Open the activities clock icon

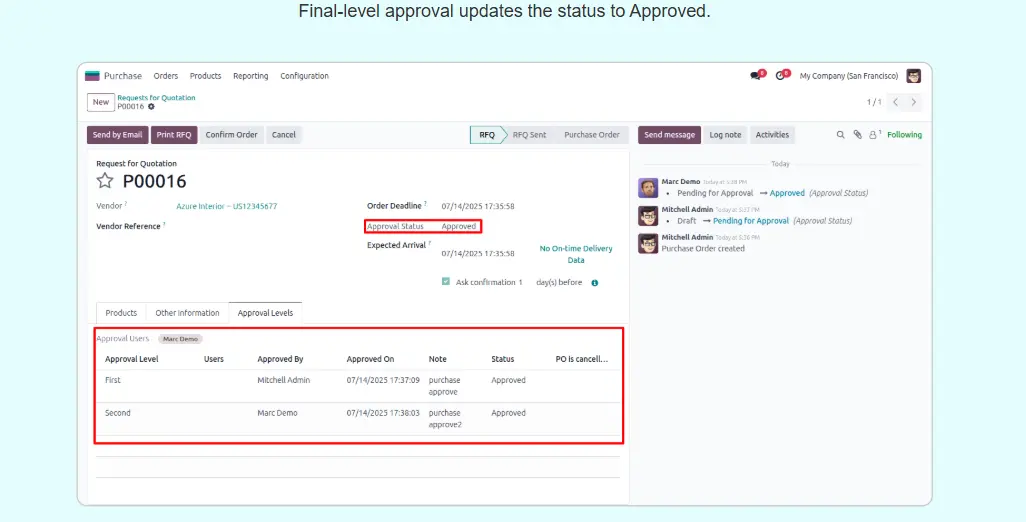782,76
